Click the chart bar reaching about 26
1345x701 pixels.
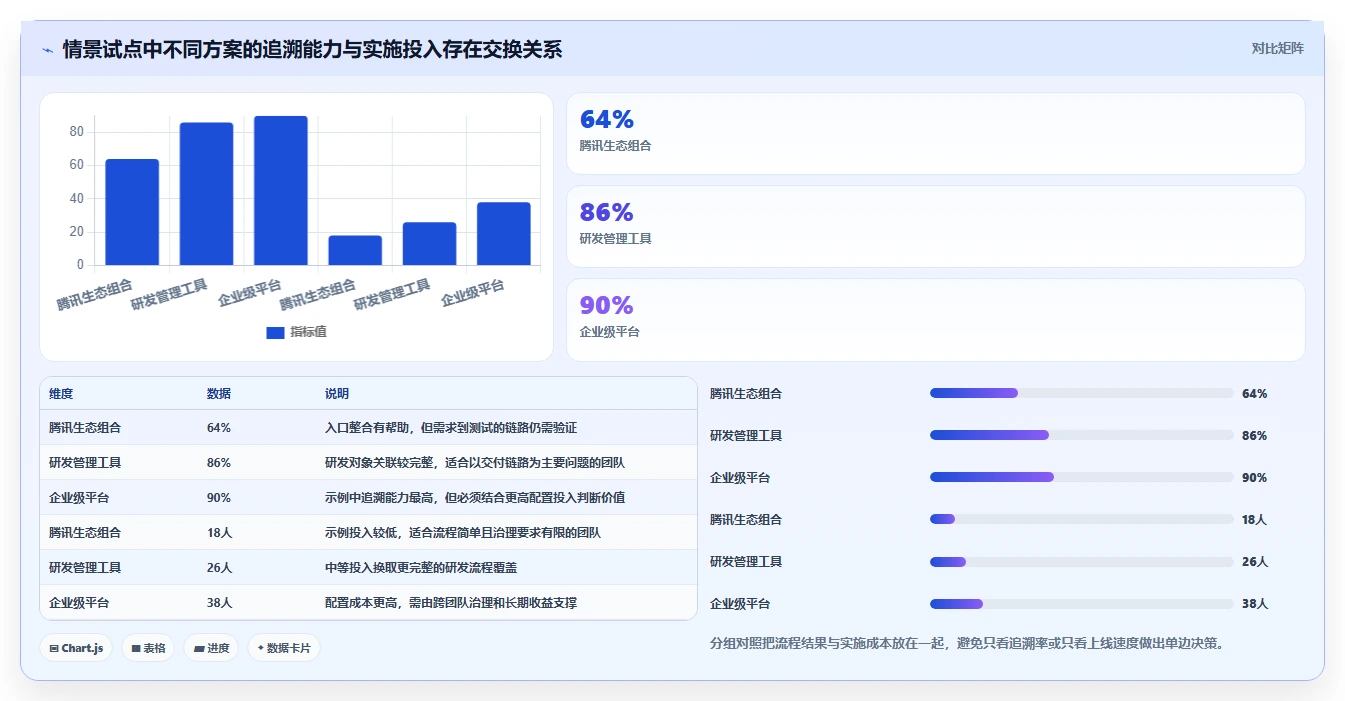[429, 244]
